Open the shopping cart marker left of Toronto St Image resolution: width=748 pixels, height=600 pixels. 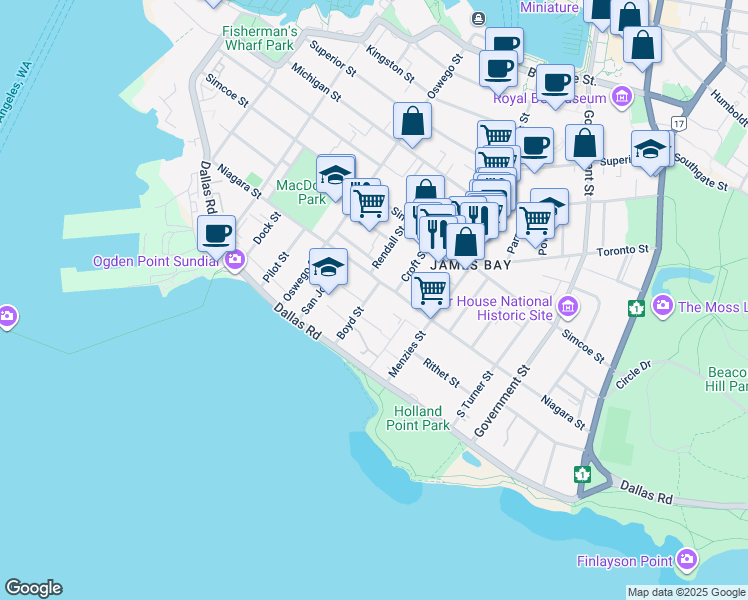pos(536,223)
